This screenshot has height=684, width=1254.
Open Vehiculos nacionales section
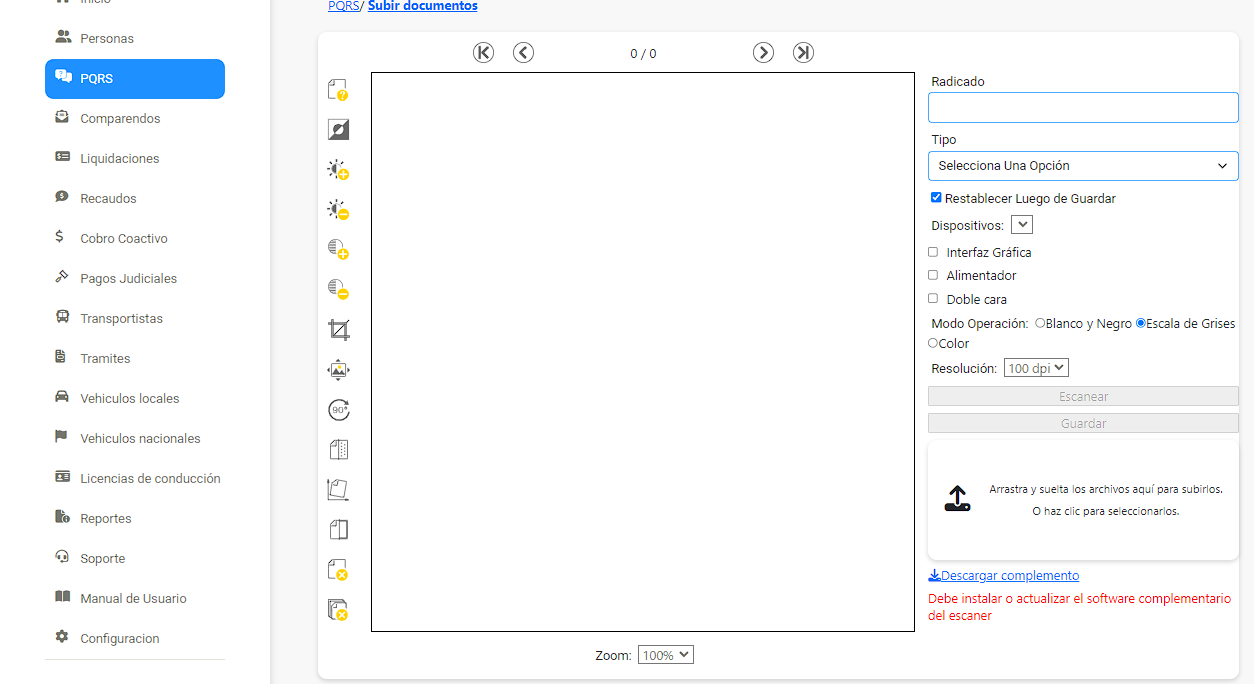tap(135, 438)
